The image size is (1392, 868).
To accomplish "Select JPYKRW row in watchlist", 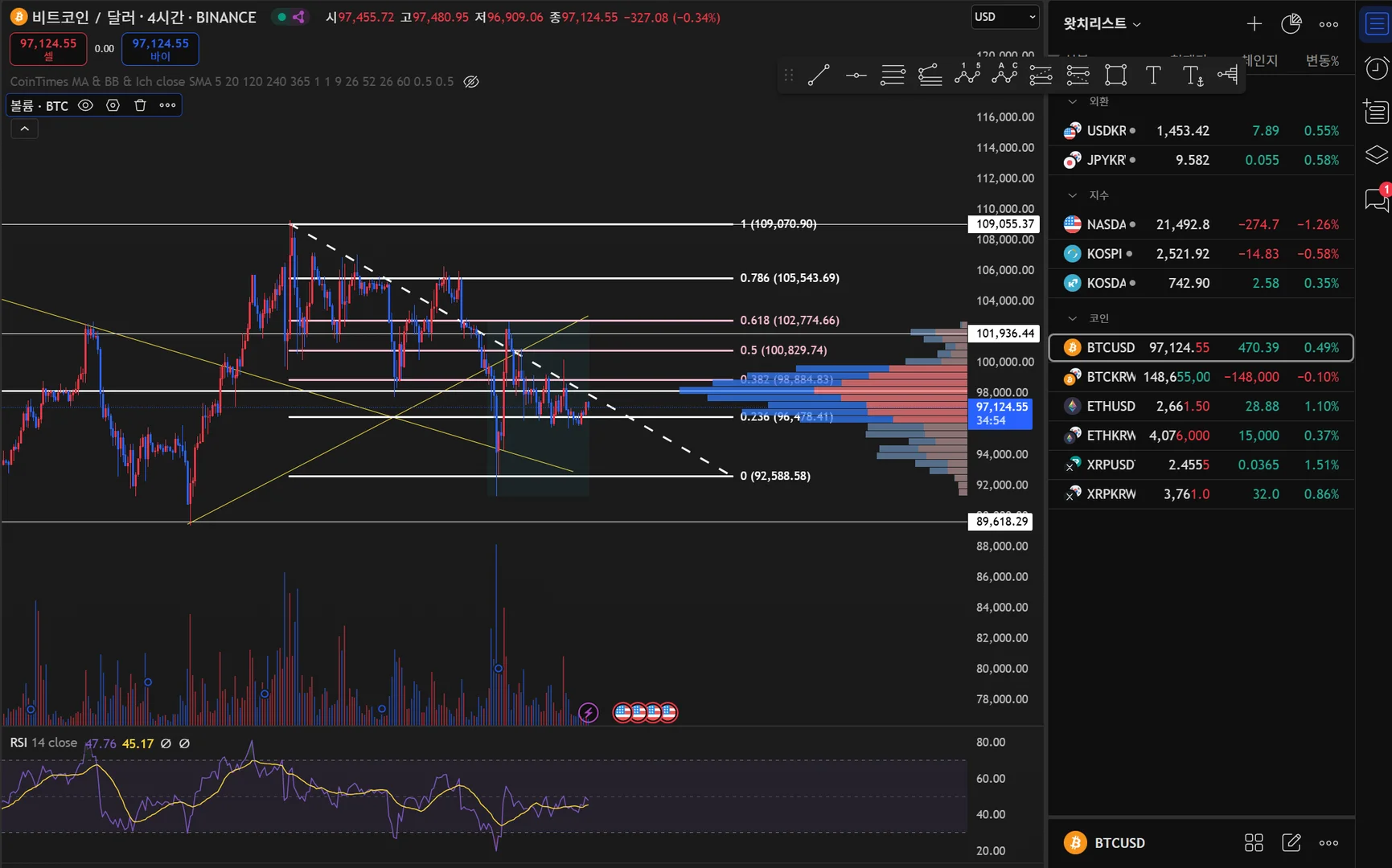I will point(1201,160).
